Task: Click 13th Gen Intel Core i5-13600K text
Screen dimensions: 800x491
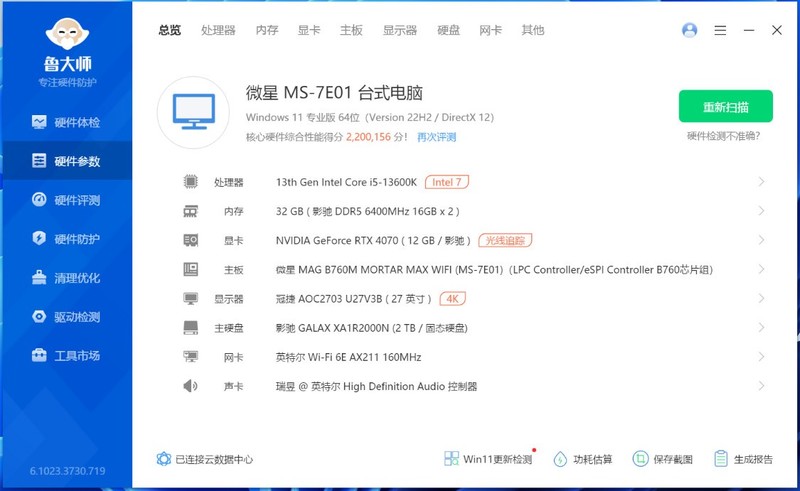Action: [346, 182]
